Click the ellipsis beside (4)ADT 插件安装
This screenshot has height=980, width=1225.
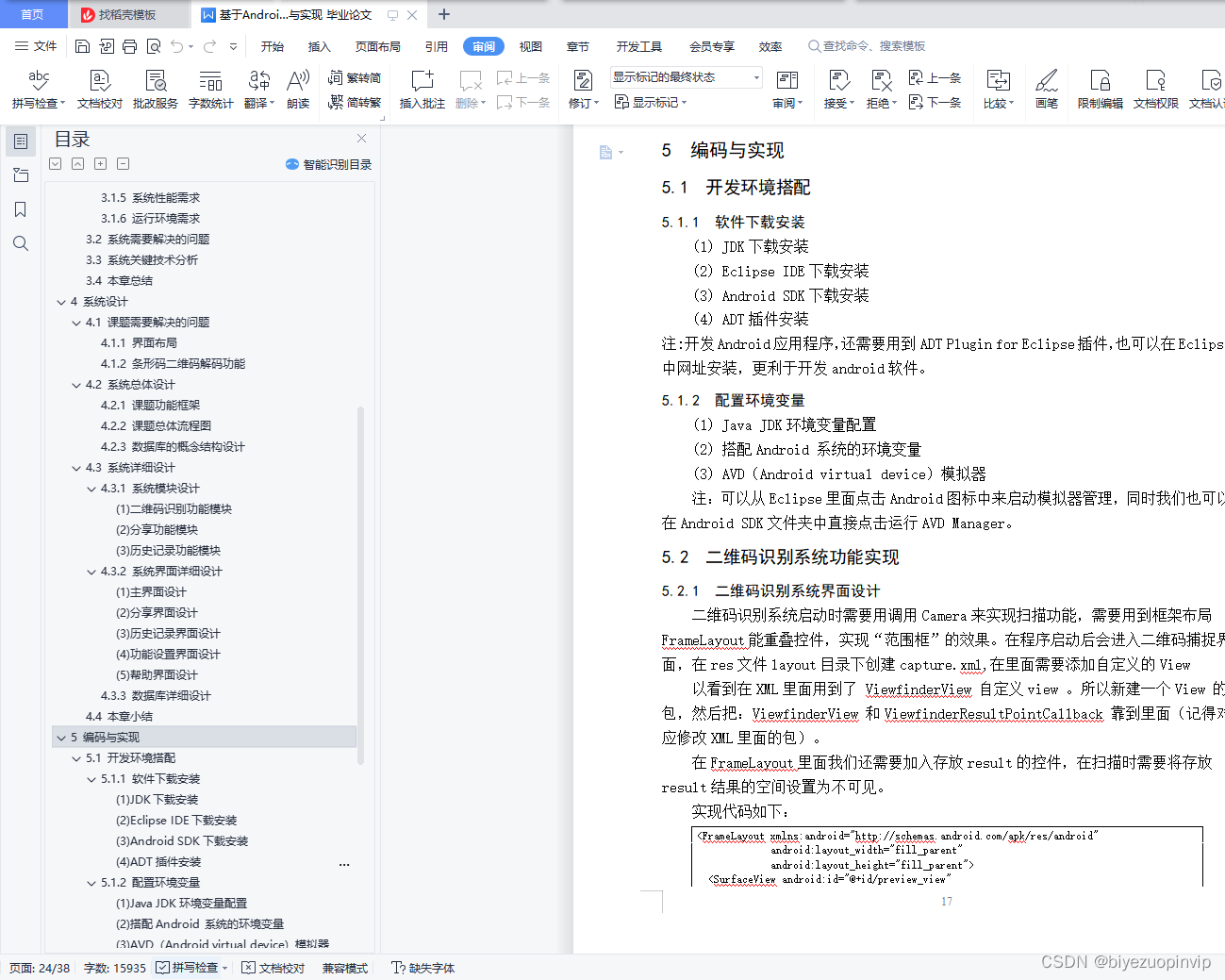(x=344, y=863)
